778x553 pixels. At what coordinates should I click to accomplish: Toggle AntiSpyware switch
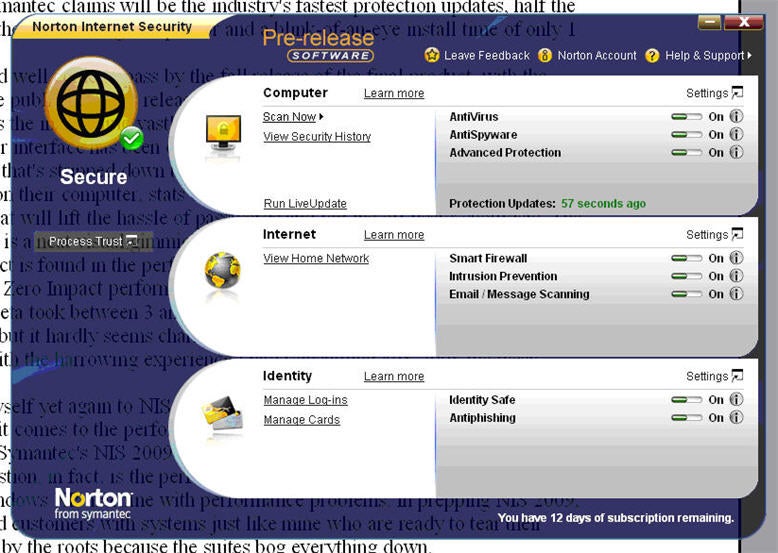pos(687,134)
